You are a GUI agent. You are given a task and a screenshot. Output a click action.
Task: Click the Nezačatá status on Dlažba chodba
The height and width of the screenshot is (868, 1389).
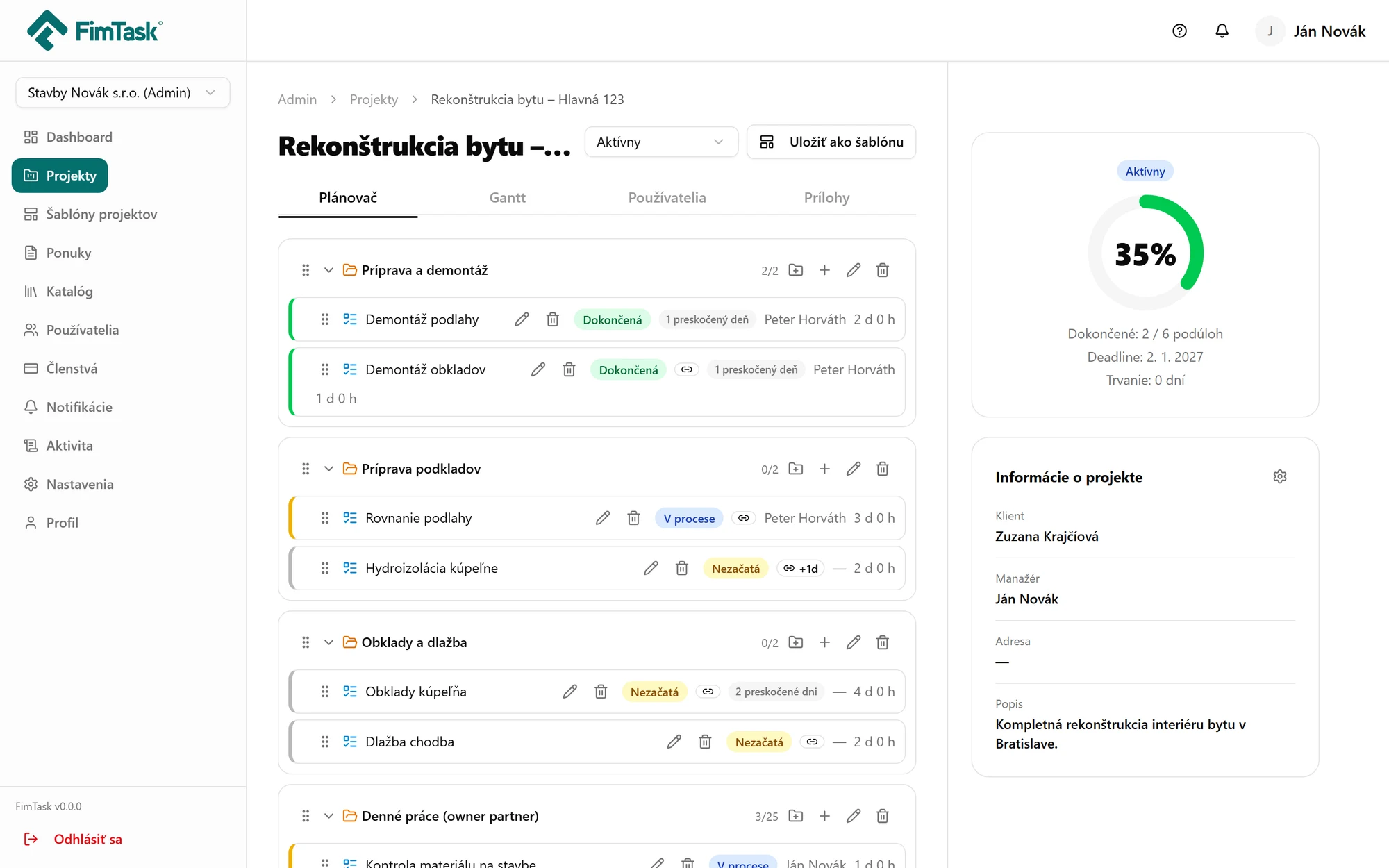click(759, 742)
